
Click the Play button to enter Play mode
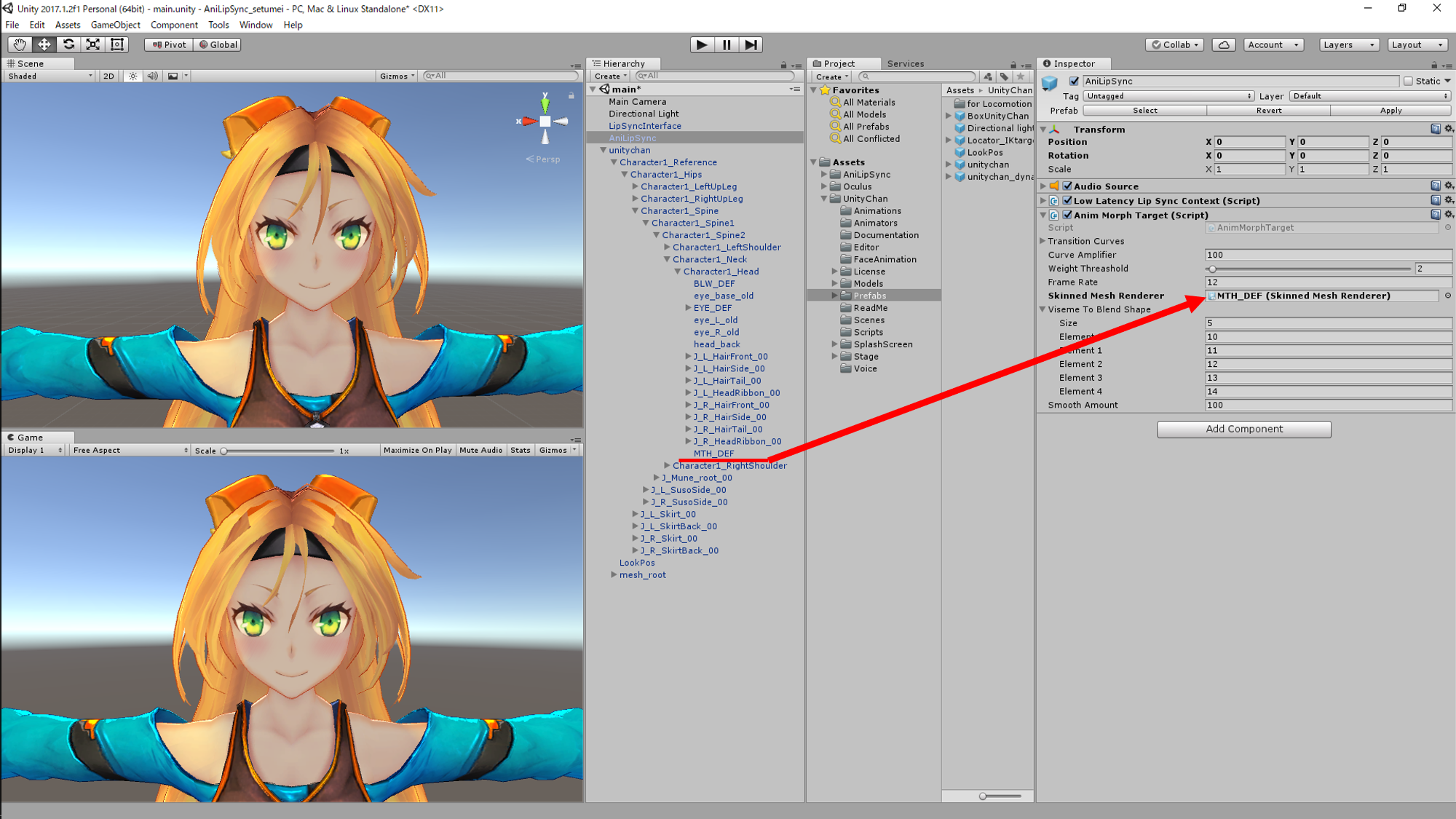click(x=701, y=44)
